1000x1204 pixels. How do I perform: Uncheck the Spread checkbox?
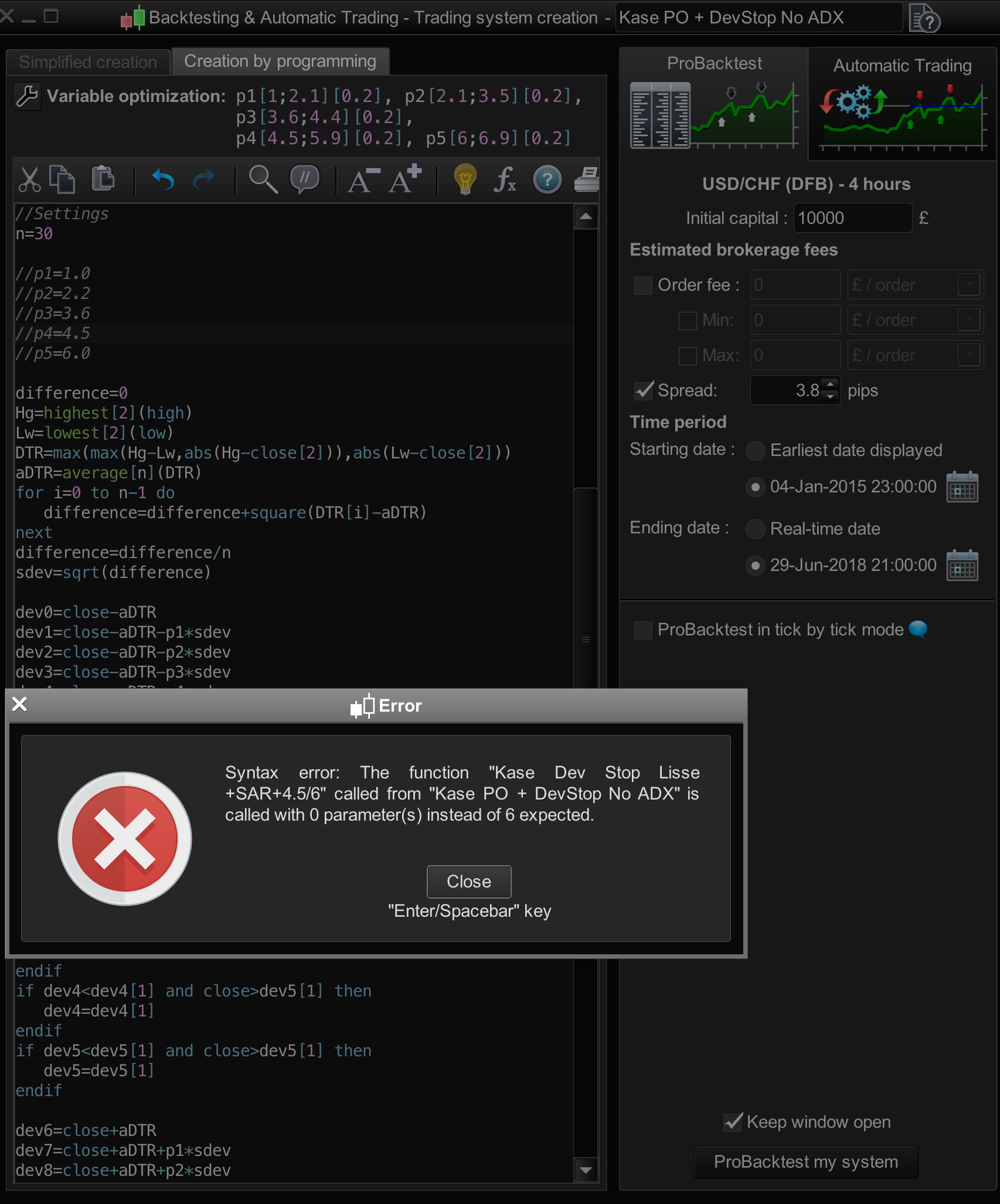(644, 390)
